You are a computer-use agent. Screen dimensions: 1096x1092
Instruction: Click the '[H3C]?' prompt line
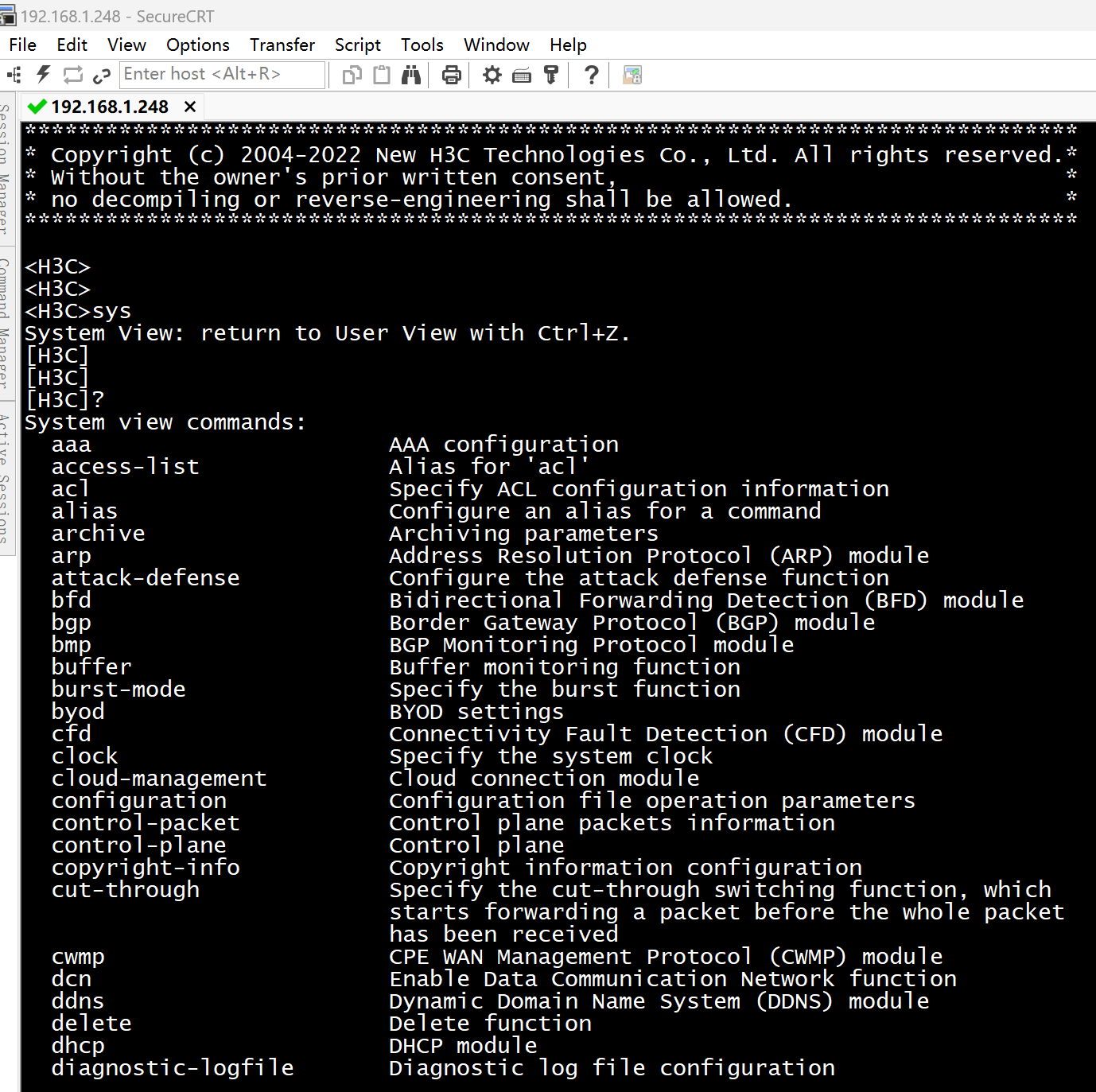click(x=64, y=399)
